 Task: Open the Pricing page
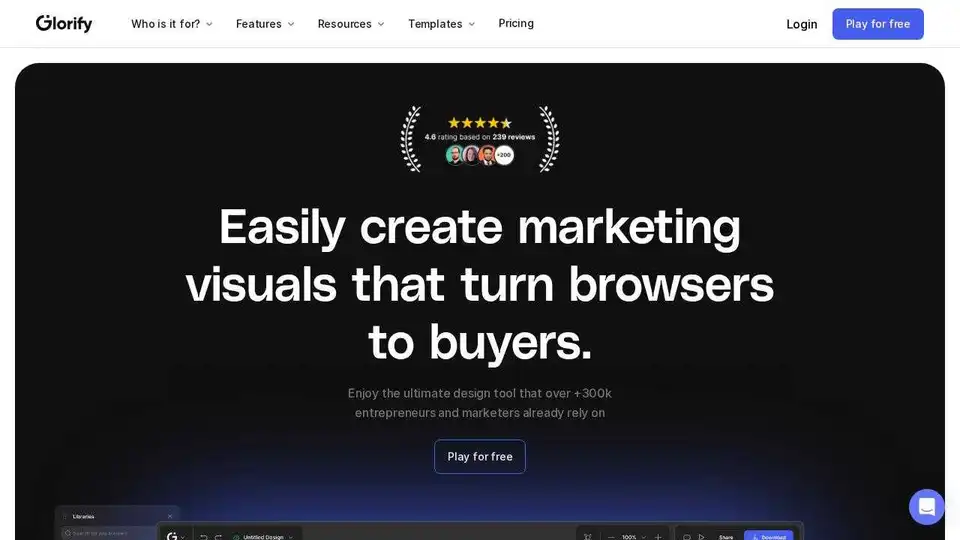(516, 23)
